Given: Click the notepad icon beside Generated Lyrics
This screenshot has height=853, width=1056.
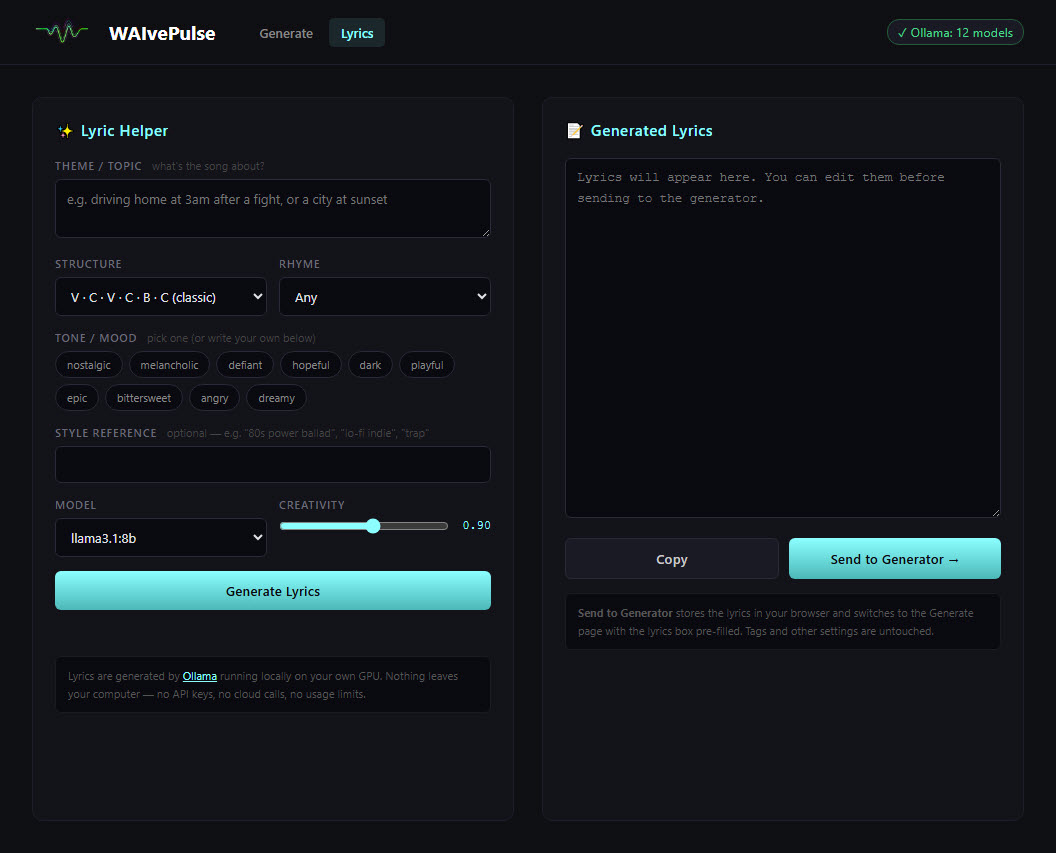Looking at the screenshot, I should point(574,131).
